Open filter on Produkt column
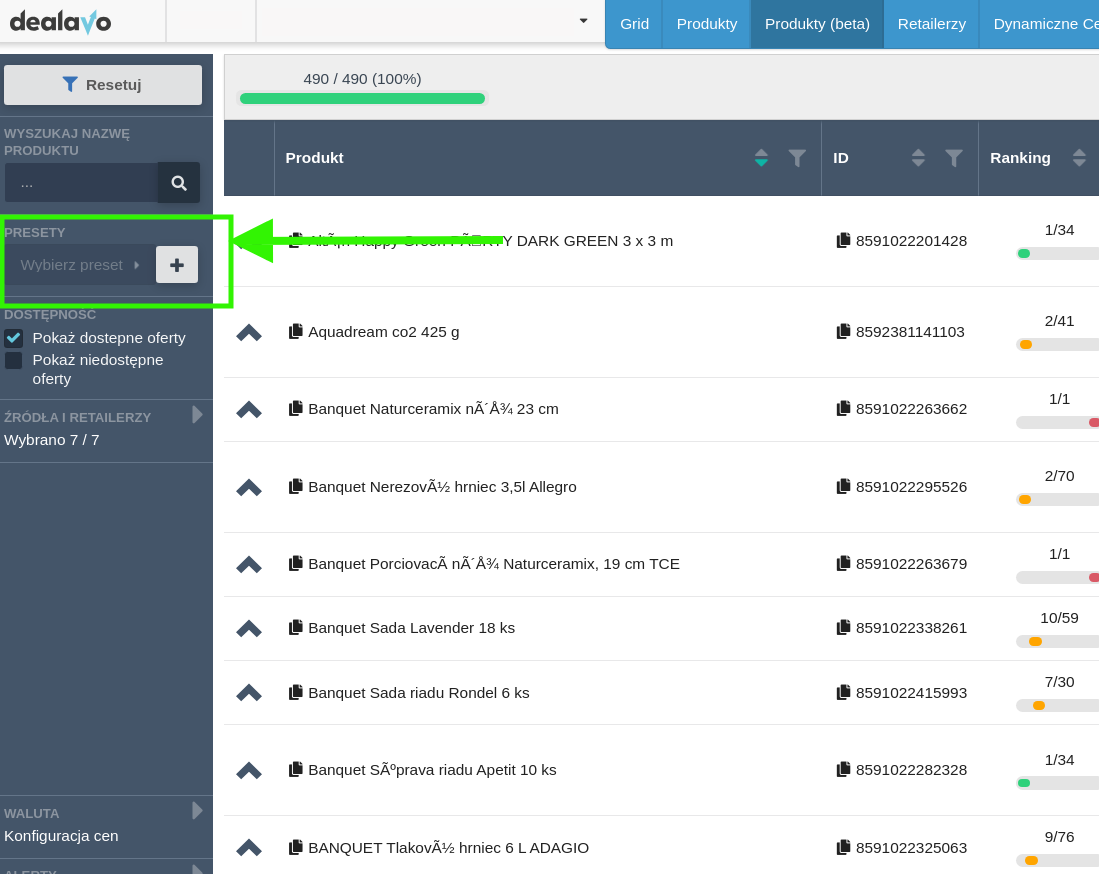1099x874 pixels. (797, 158)
